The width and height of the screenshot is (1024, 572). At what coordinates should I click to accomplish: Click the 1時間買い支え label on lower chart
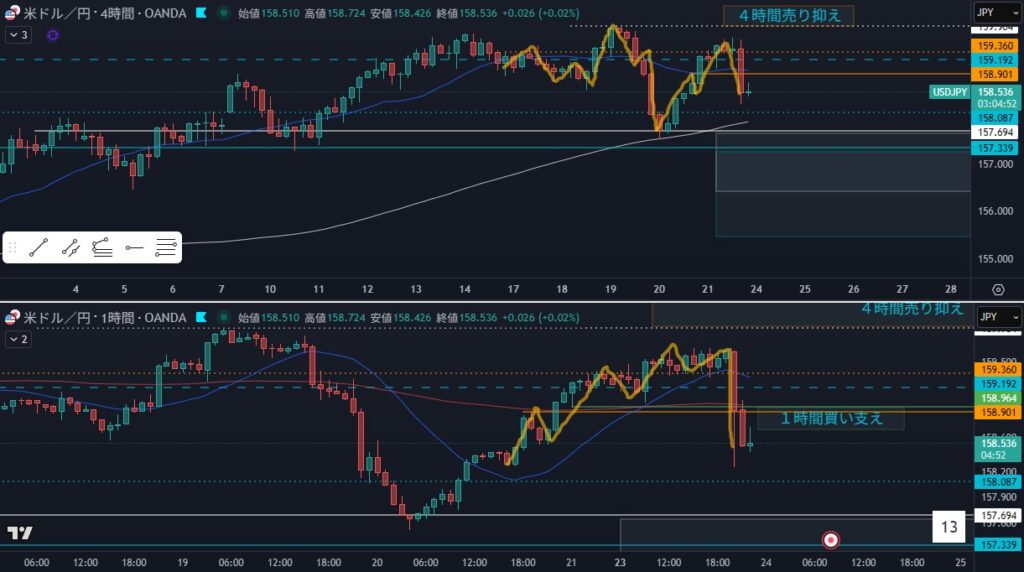[x=831, y=418]
